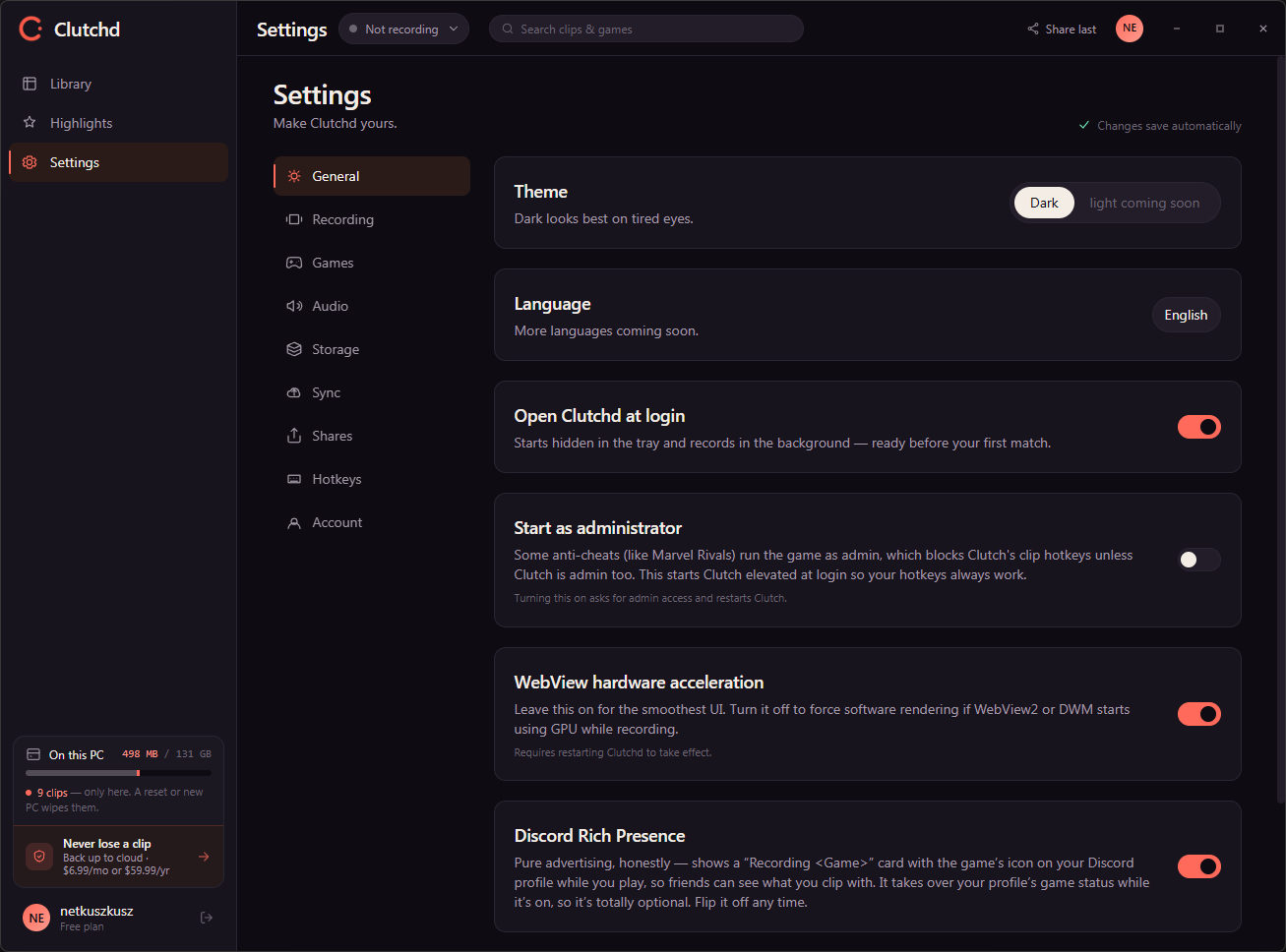Viewport: 1286px width, 952px height.
Task: Go to the Shares settings tab
Action: coord(372,436)
